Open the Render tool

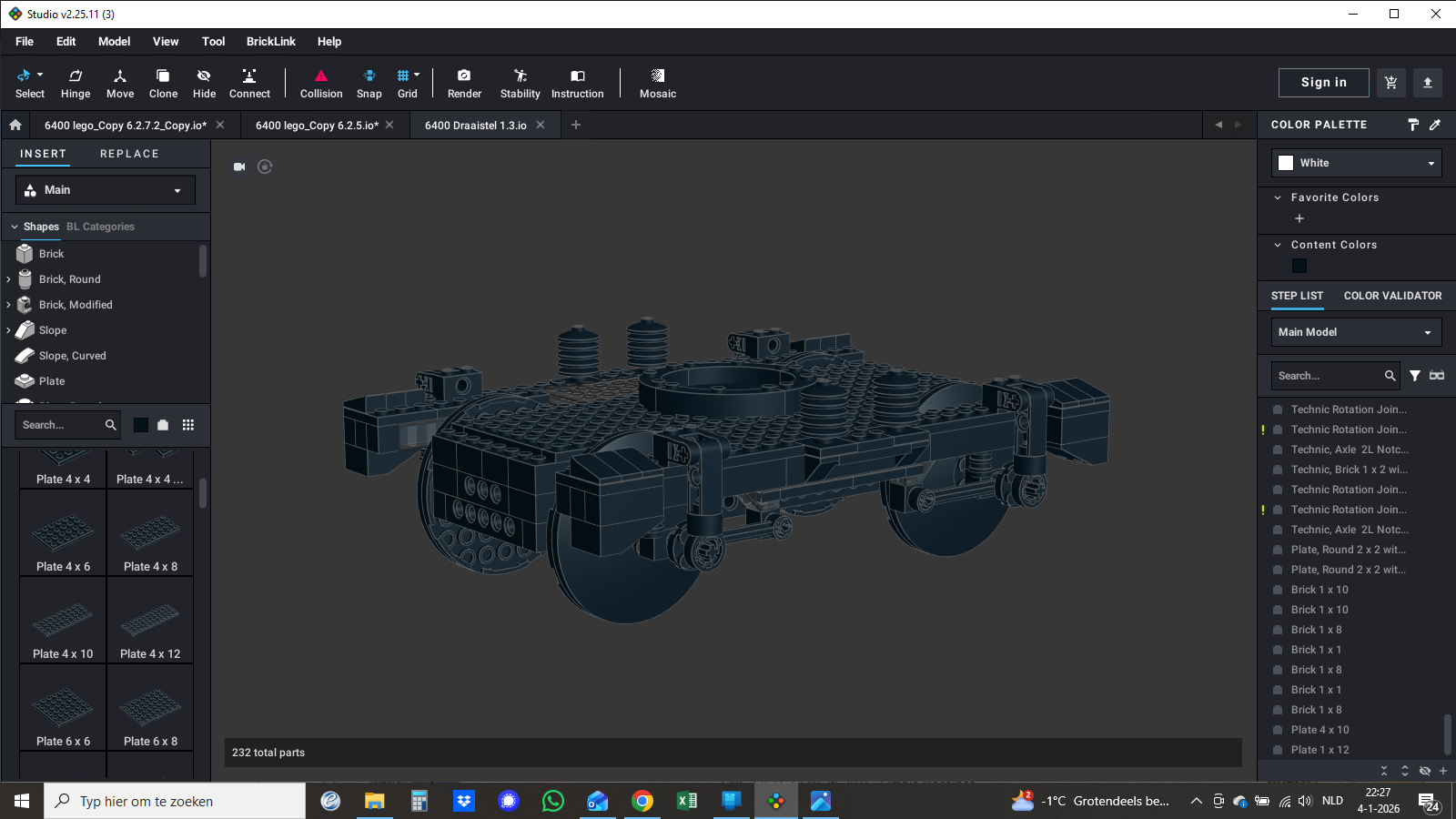(464, 83)
